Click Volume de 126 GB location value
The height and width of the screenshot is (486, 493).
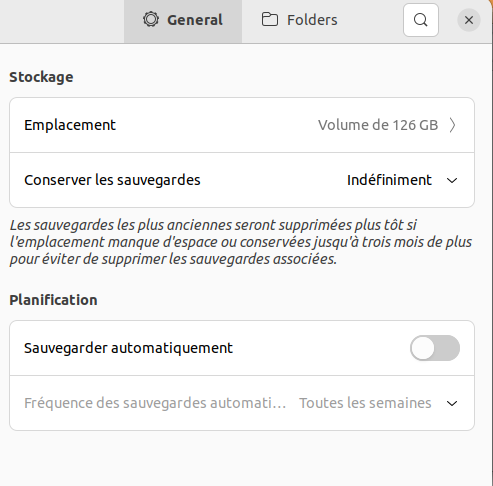pyautogui.click(x=378, y=125)
